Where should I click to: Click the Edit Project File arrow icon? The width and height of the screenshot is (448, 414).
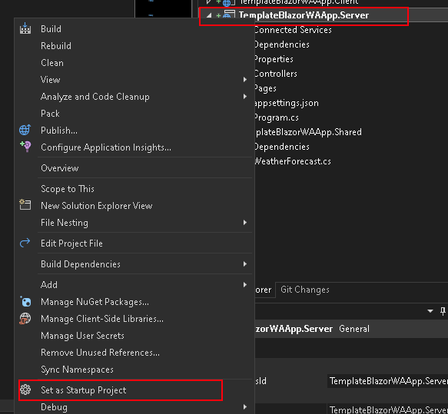[x=25, y=243]
